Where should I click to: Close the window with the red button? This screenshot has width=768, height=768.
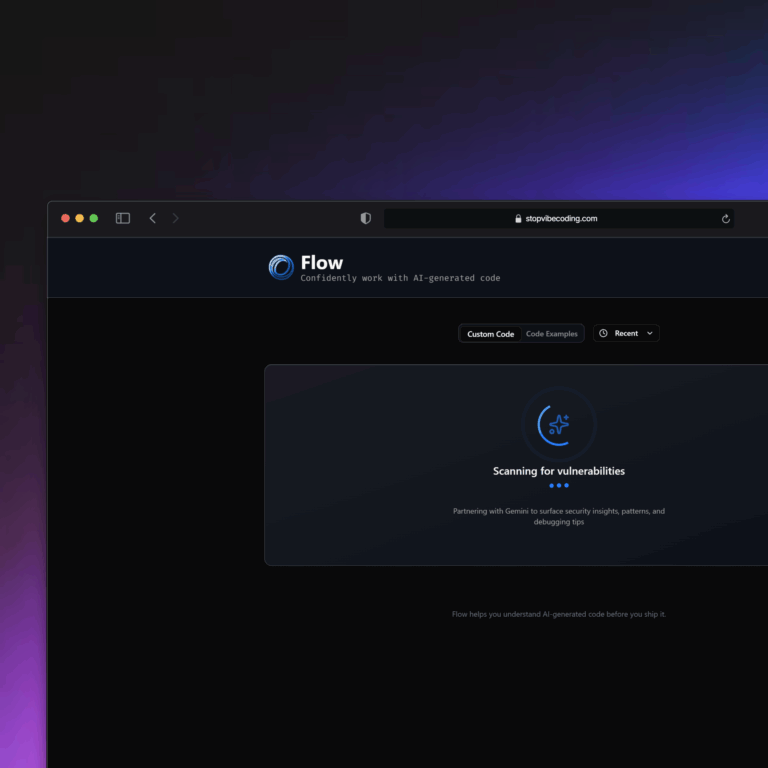coord(66,218)
